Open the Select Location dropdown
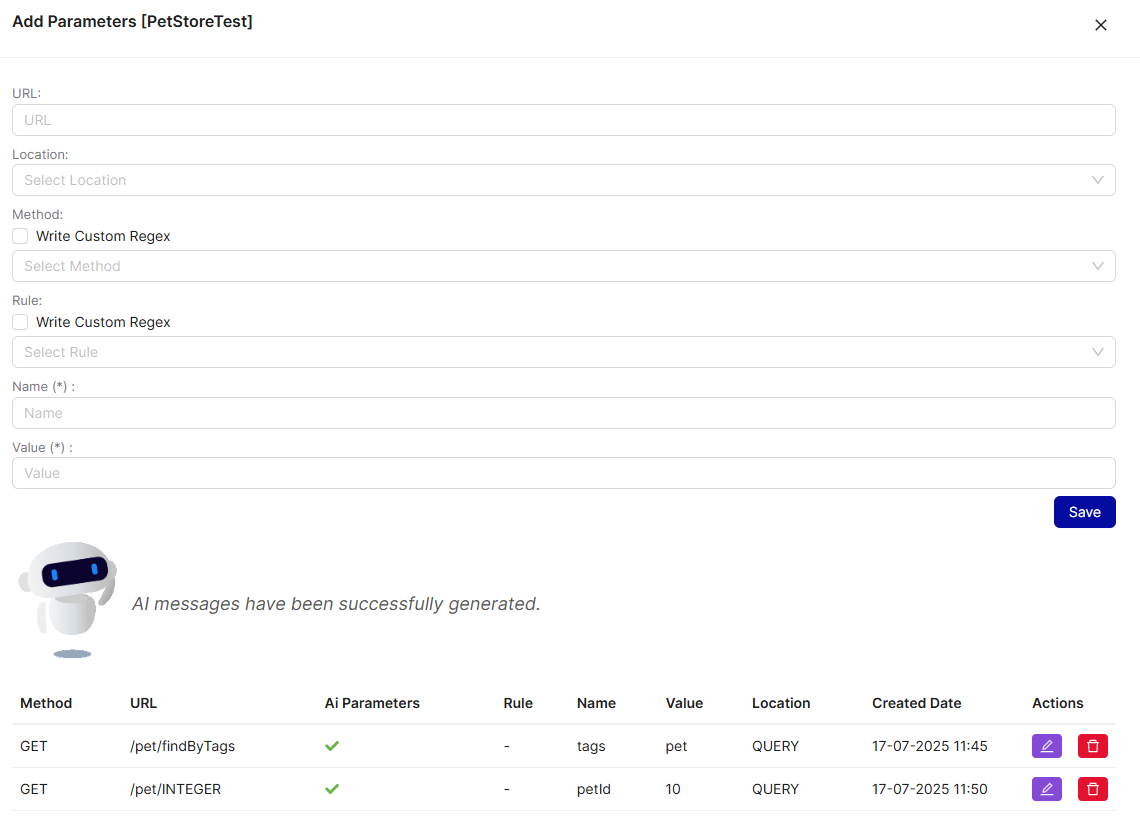1140x828 pixels. click(x=563, y=180)
